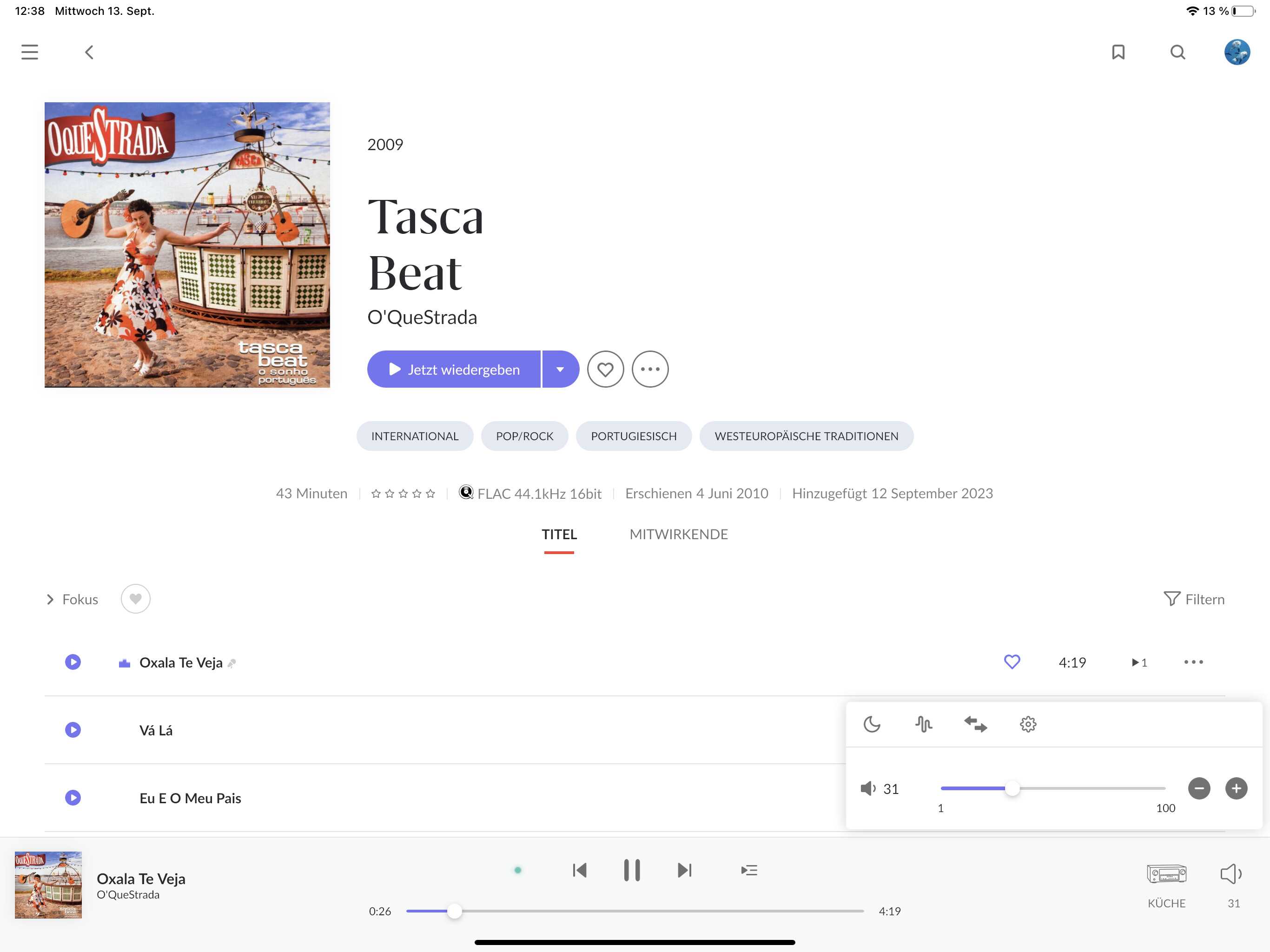Open the search magnifier

(x=1177, y=52)
